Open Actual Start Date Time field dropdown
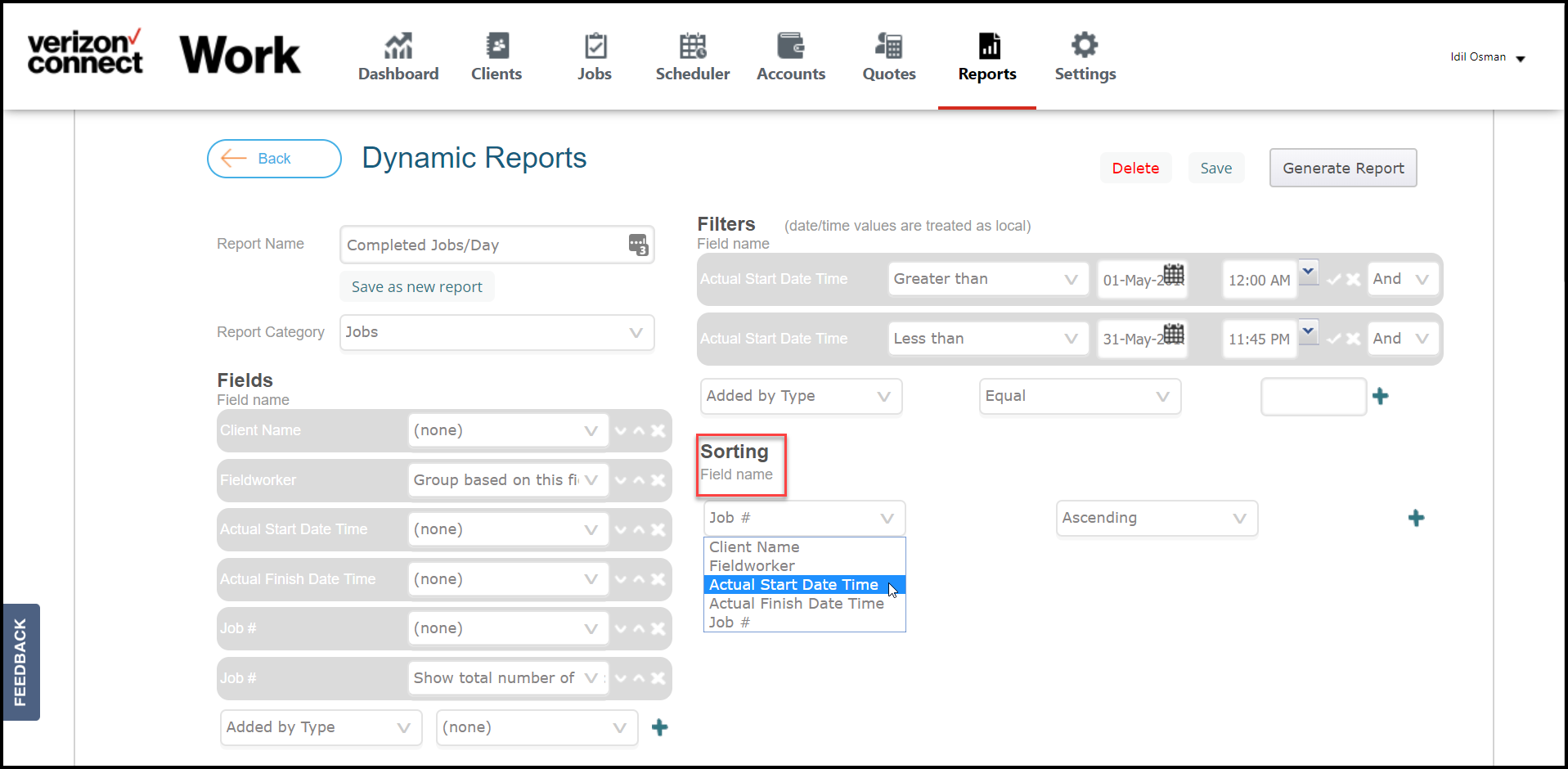 [508, 529]
